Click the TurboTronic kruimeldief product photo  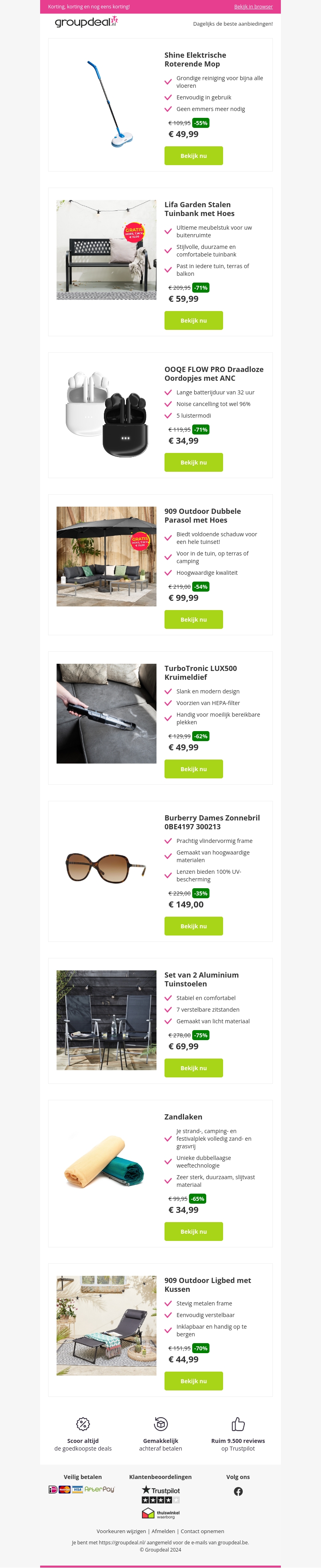[107, 713]
